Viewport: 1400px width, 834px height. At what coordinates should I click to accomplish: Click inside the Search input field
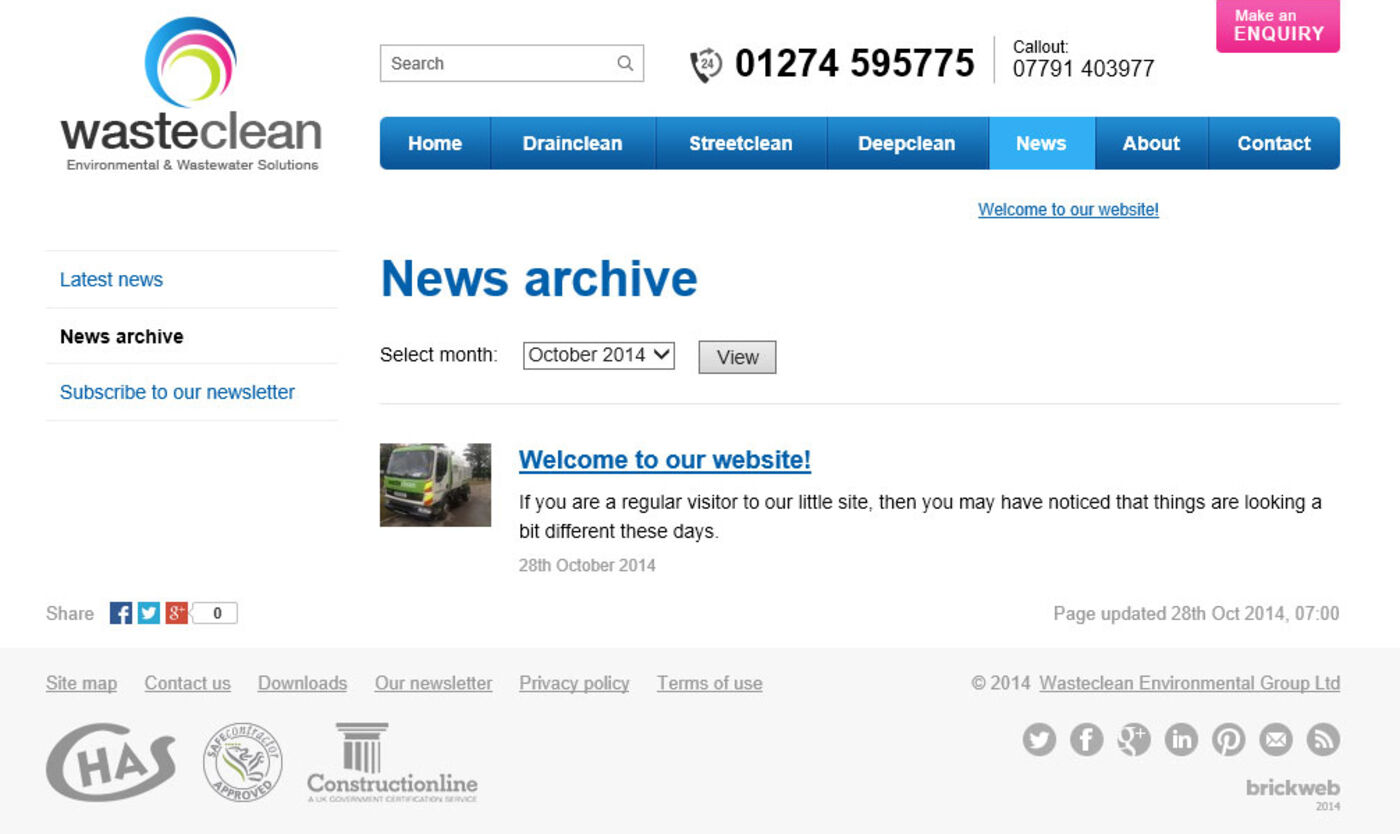pyautogui.click(x=495, y=64)
